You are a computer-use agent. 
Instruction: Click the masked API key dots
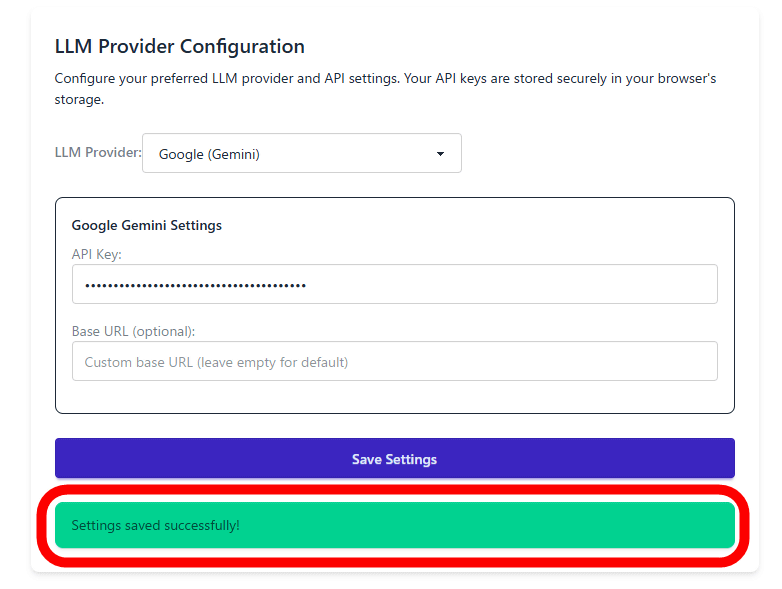pyautogui.click(x=195, y=285)
